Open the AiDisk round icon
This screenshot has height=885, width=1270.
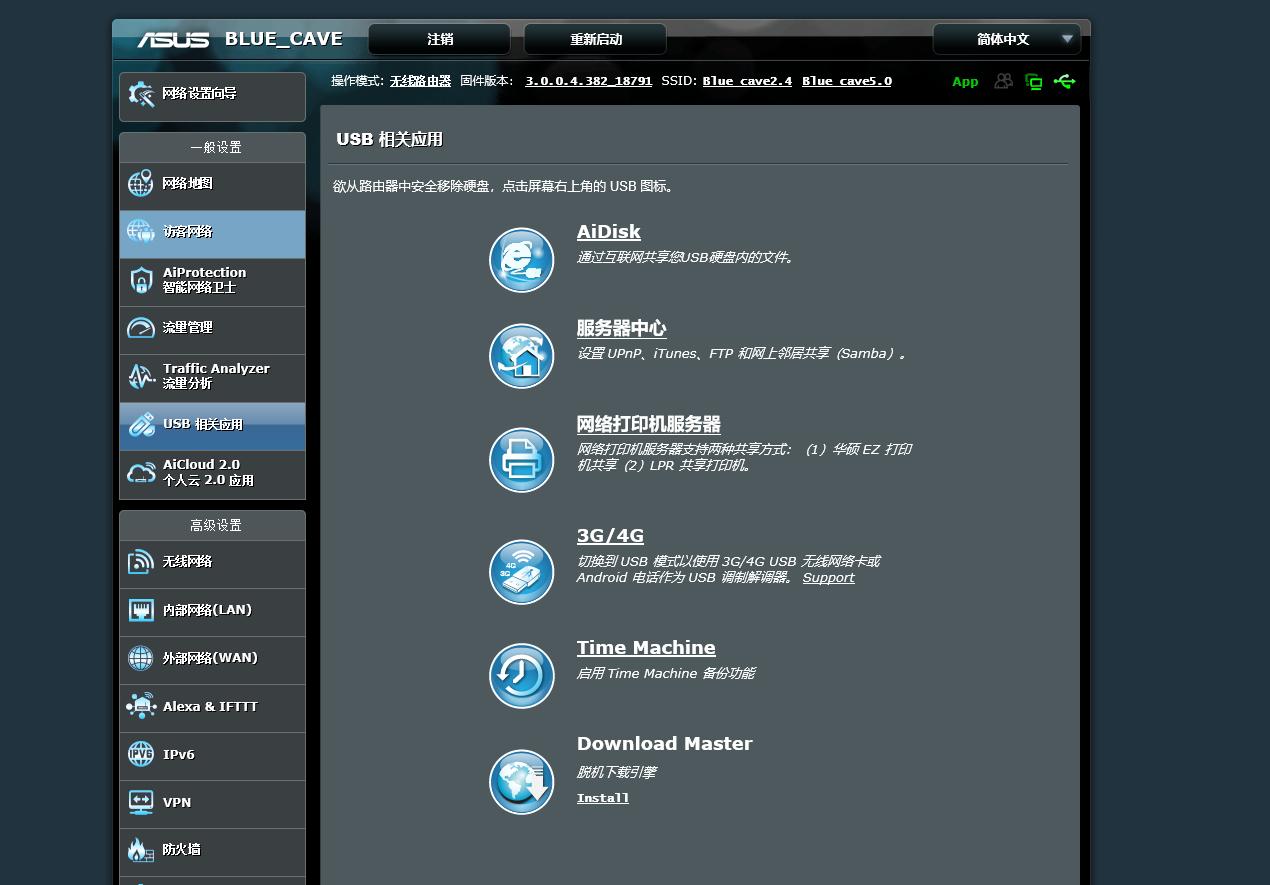[522, 260]
